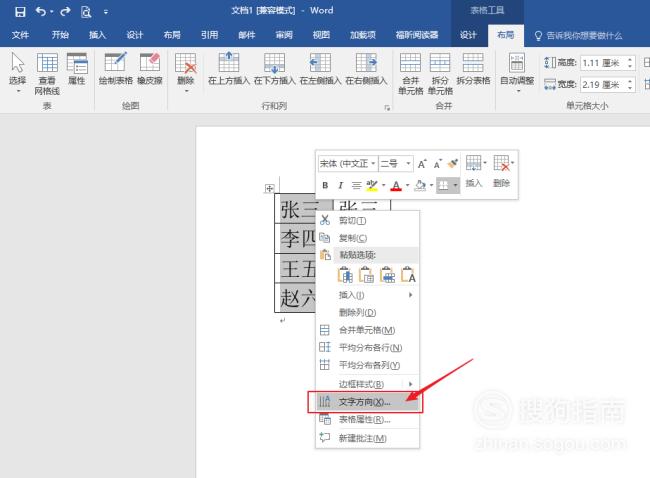This screenshot has width=650, height=478.
Task: Click the center alignment icon in mini toolbar
Action: point(356,185)
